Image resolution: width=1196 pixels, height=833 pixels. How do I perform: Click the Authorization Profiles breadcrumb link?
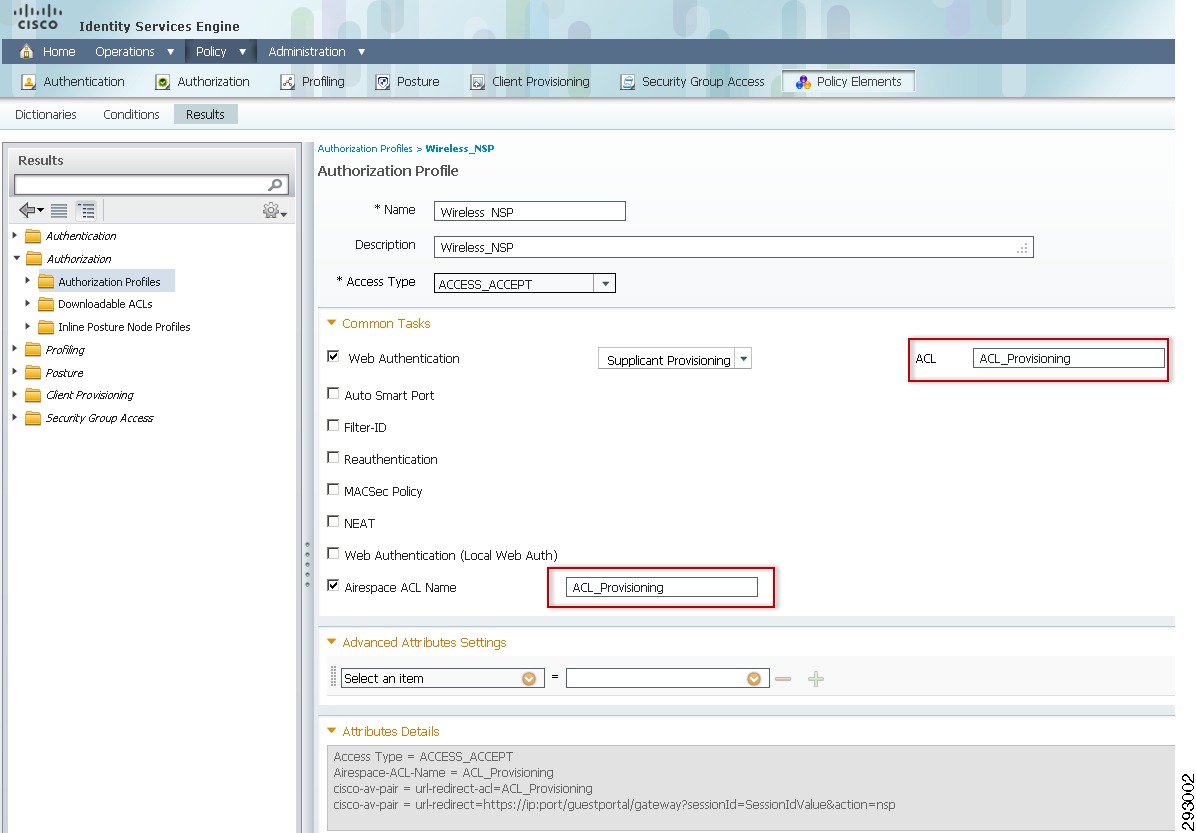(365, 149)
